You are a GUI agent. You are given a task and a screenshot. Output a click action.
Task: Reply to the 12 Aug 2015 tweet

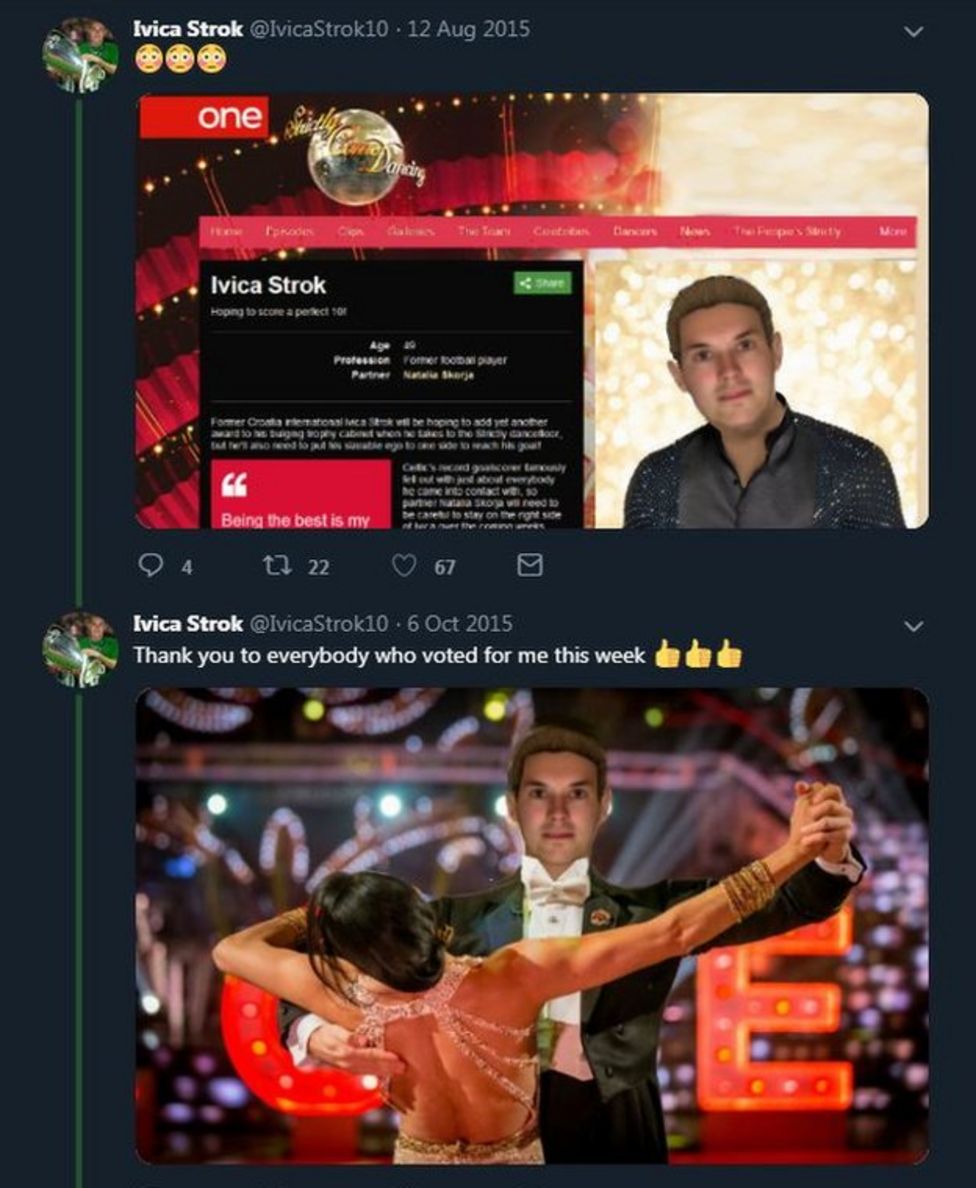151,566
